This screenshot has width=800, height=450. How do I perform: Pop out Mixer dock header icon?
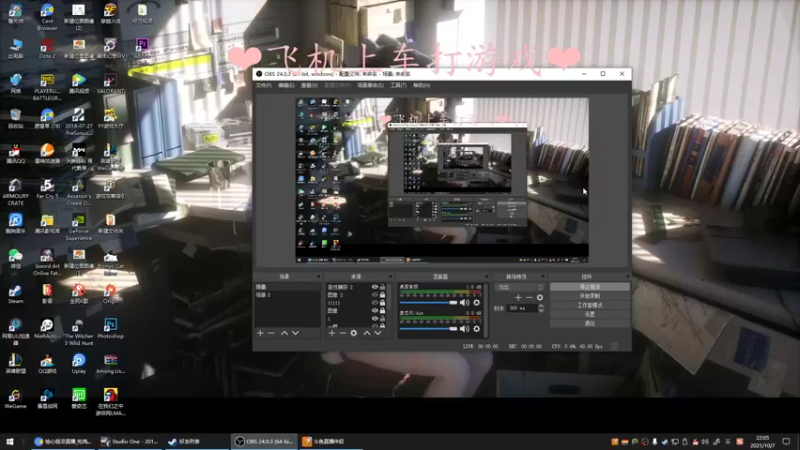[486, 277]
